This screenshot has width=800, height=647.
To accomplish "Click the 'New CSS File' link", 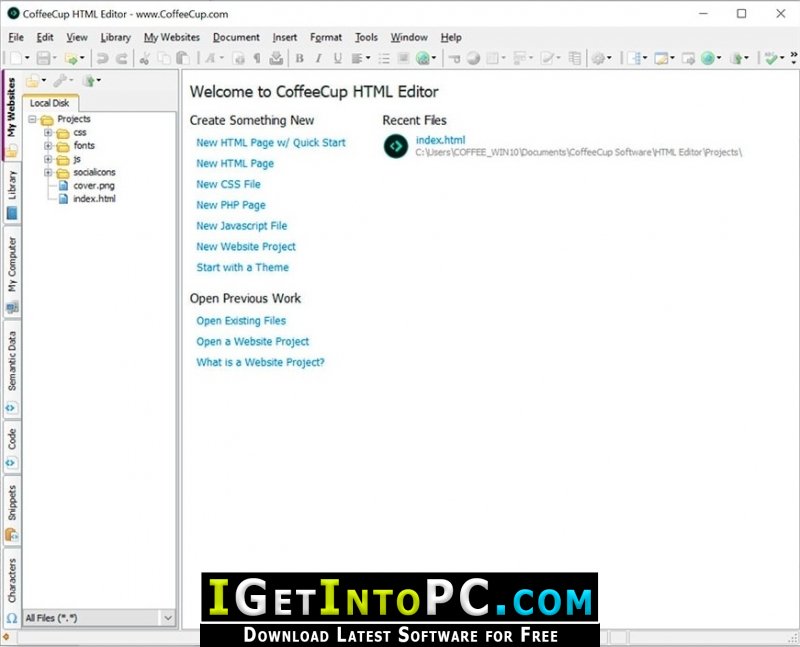I will 229,184.
